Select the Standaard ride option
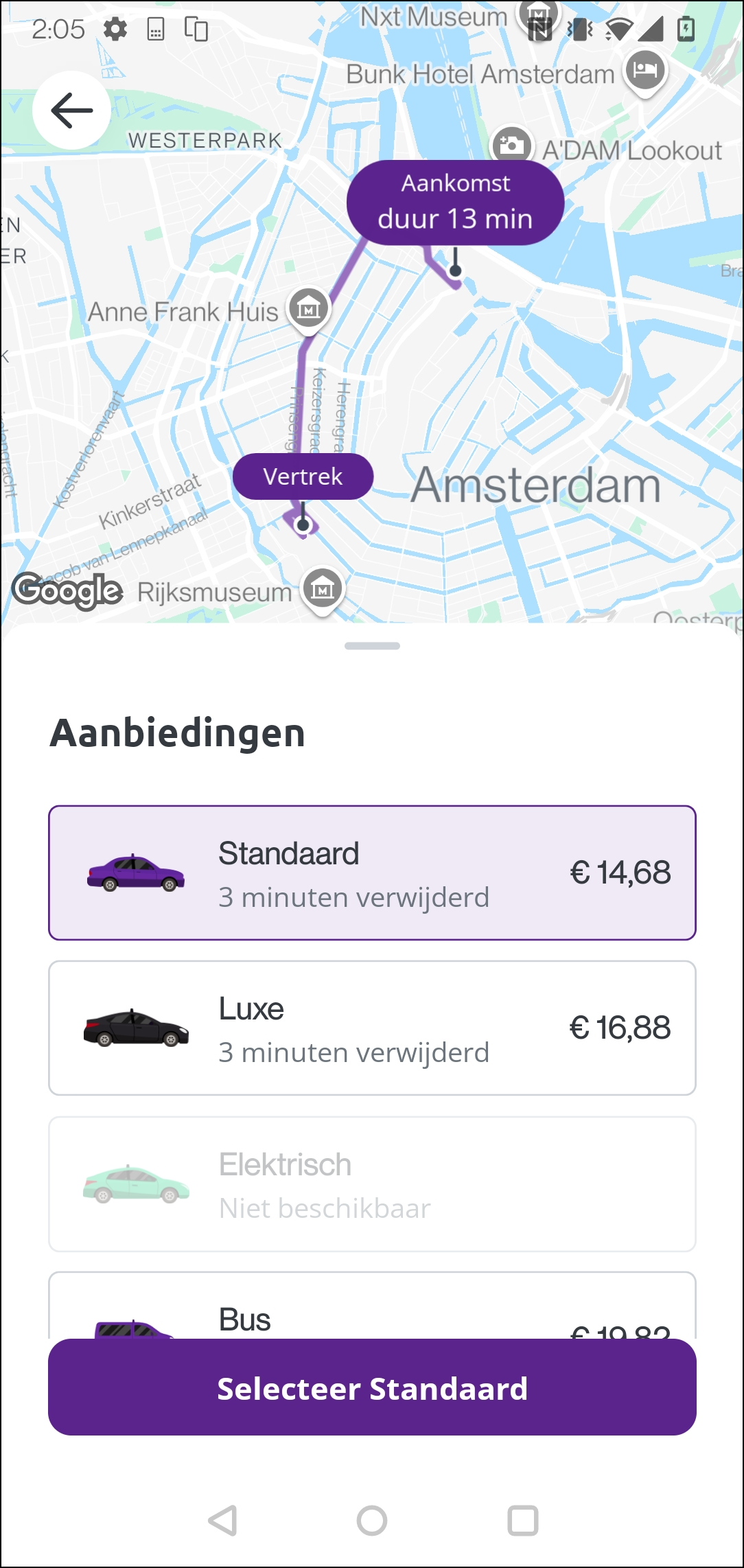744x1568 pixels. click(372, 873)
